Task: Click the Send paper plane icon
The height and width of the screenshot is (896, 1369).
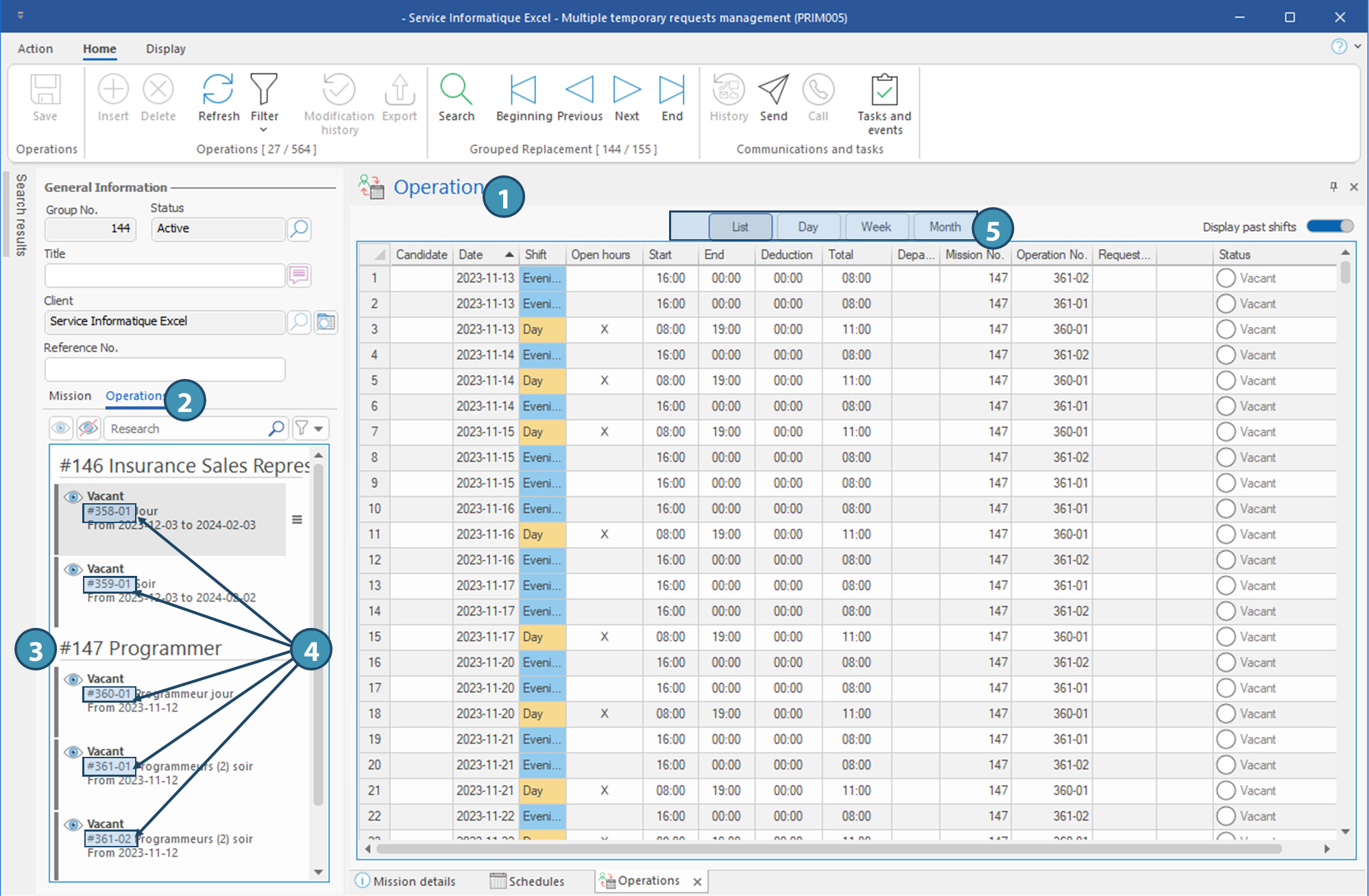Action: pyautogui.click(x=773, y=90)
